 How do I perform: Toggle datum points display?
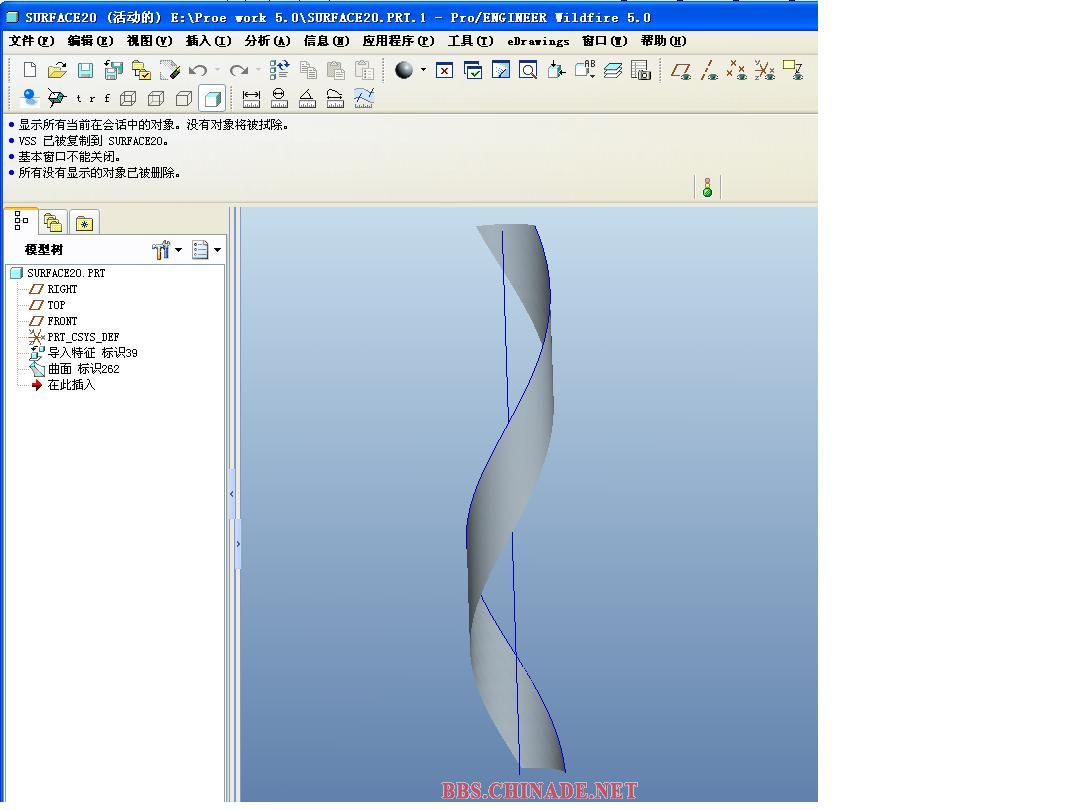click(x=736, y=70)
